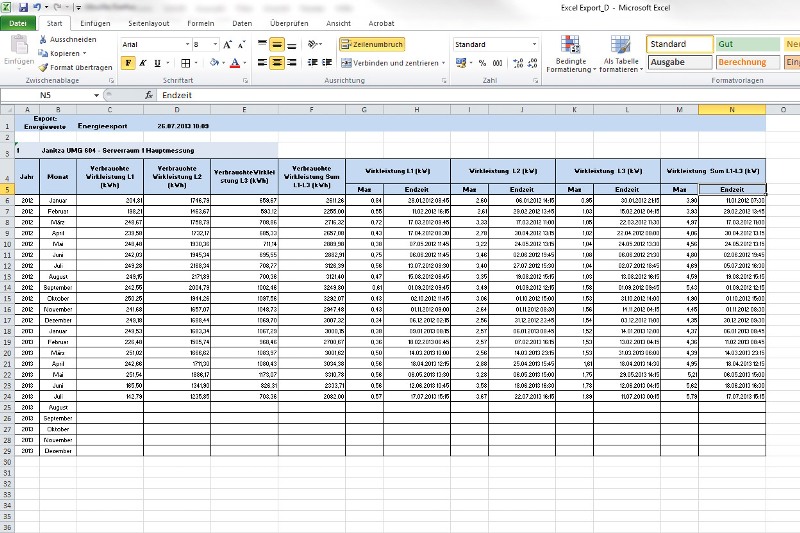Toggle middle vertical alignment
This screenshot has width=800, height=533.
(277, 44)
